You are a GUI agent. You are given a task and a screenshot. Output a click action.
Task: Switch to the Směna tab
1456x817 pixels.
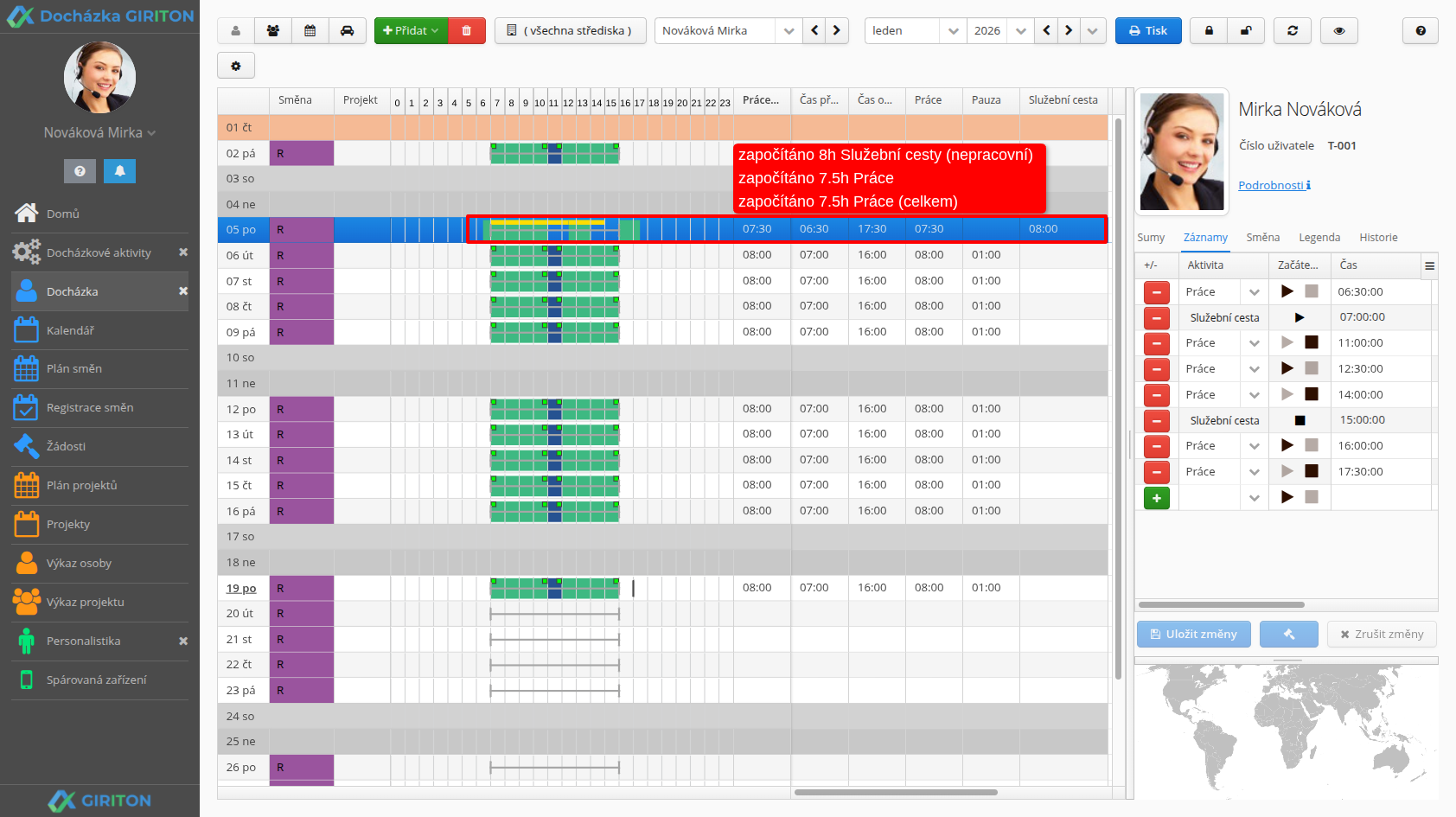pyautogui.click(x=1263, y=238)
